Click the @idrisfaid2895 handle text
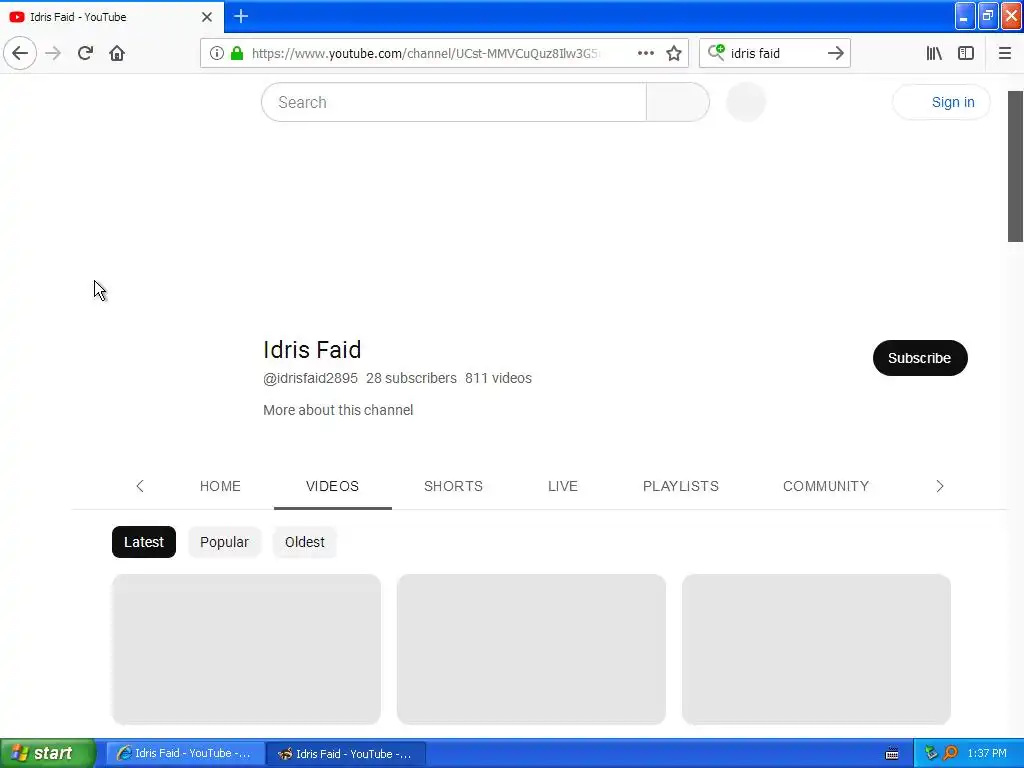The image size is (1024, 768). [310, 378]
